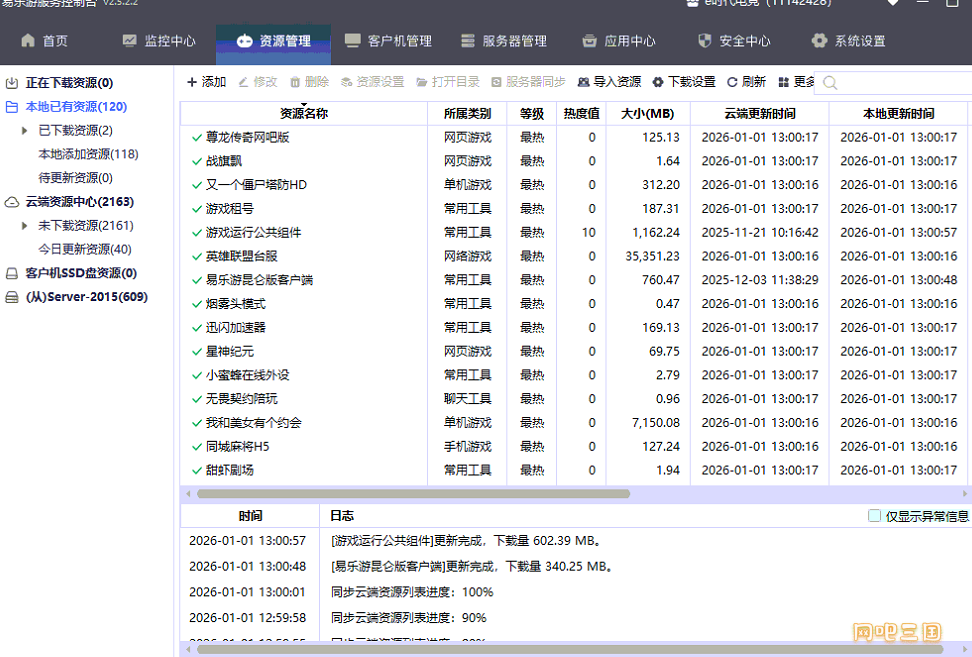Open the 更多 grid icon menu
Screen dimensions: 972x657
coord(783,82)
